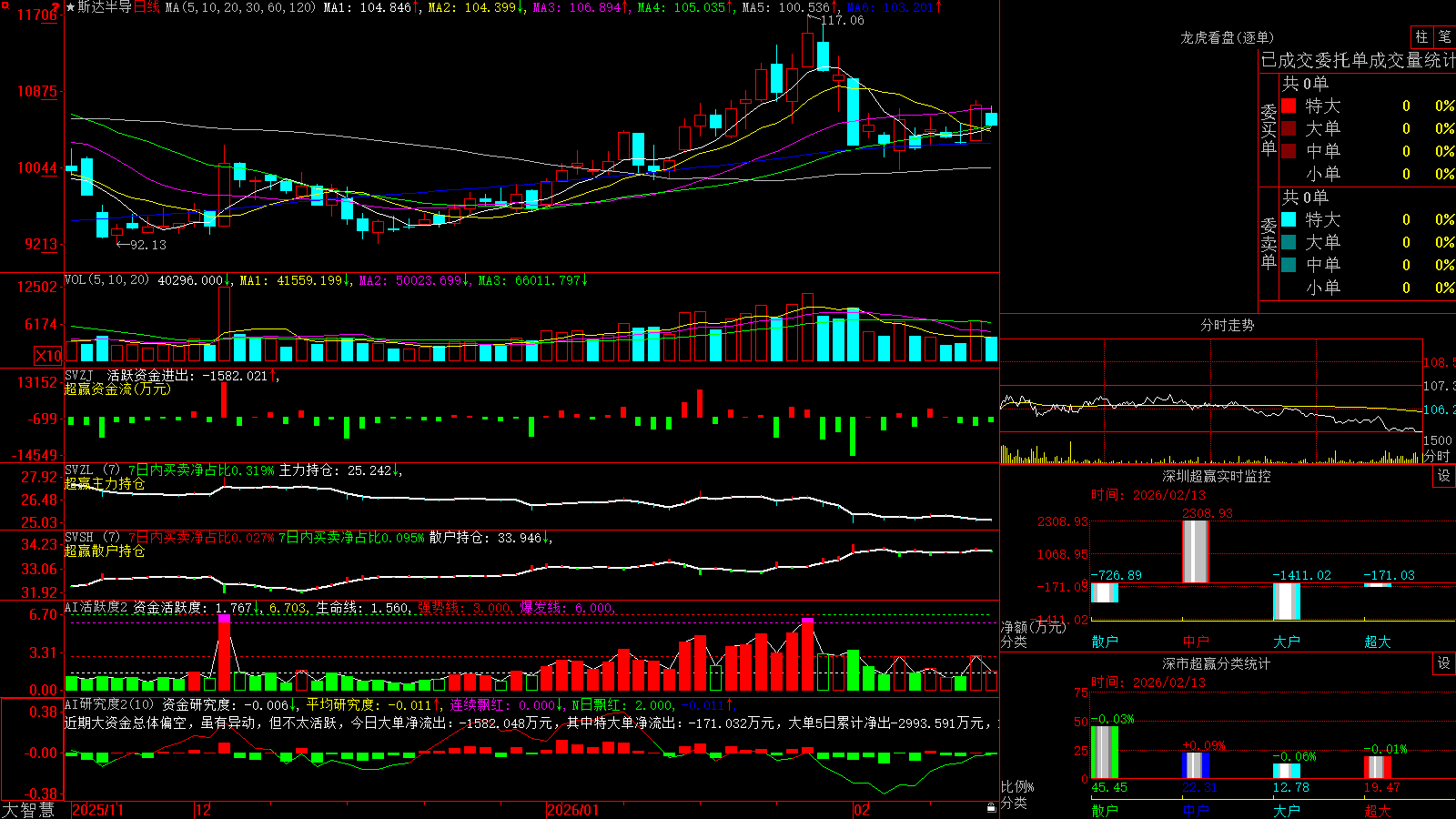Image resolution: width=1456 pixels, height=819 pixels.
Task: Click the 超大 label in realtime monitor chart
Action: [1377, 642]
